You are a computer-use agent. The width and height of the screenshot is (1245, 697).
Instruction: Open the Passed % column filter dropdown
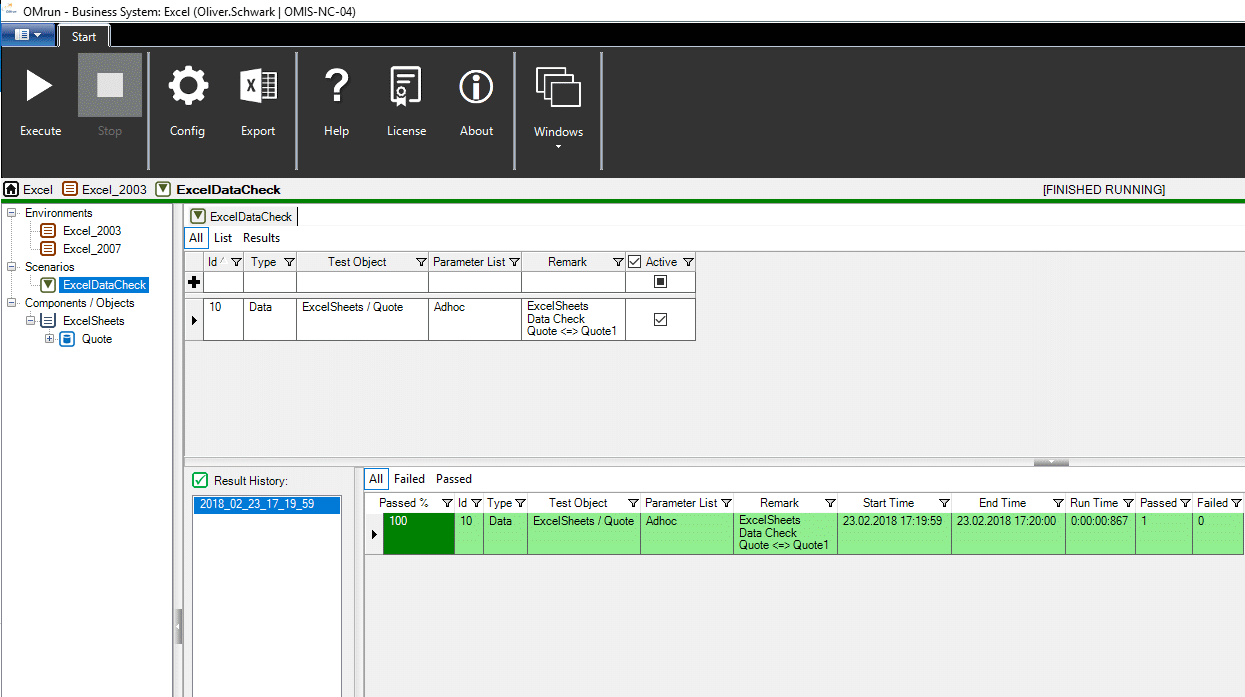[x=447, y=502]
